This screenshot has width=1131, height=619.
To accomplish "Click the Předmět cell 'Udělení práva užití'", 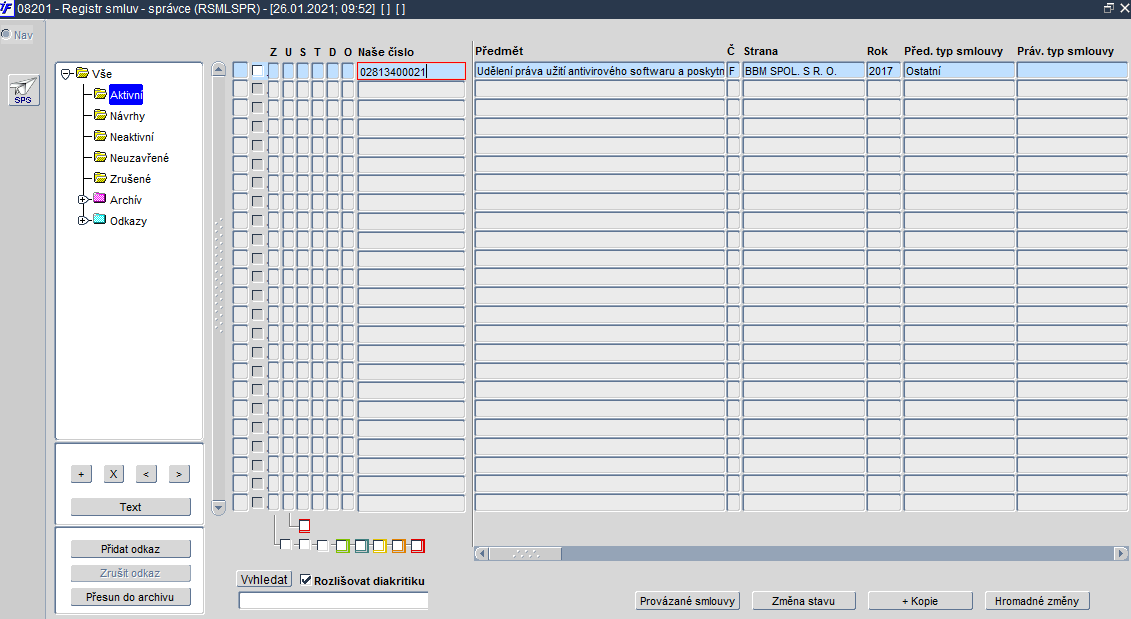I will coord(600,71).
